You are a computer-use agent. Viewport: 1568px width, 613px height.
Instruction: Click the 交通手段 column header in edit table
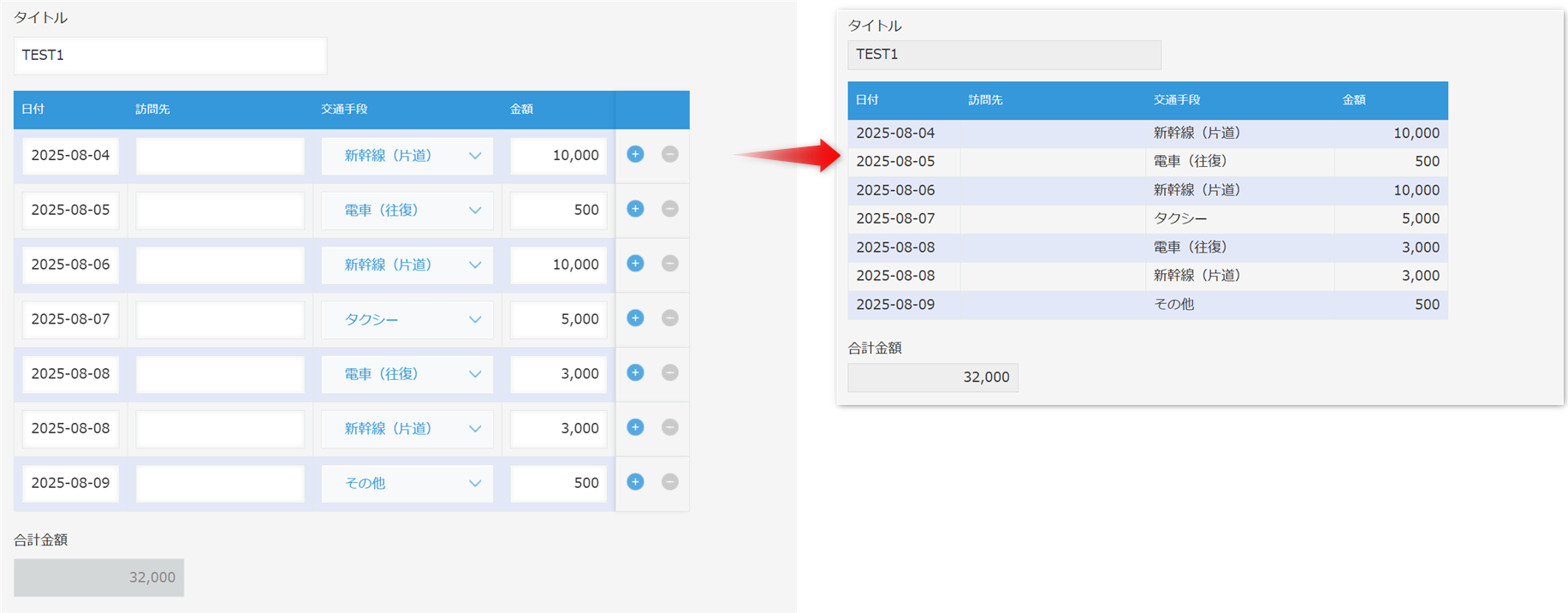[x=345, y=110]
